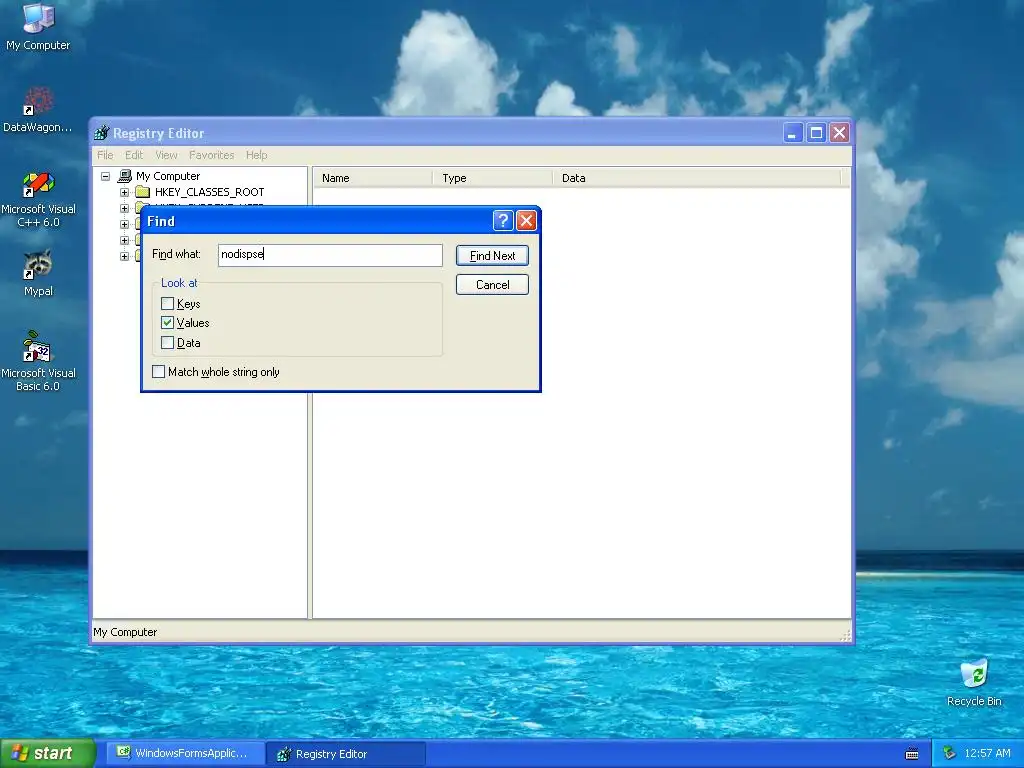Click the Name column header
1024x768 pixels.
coord(373,178)
